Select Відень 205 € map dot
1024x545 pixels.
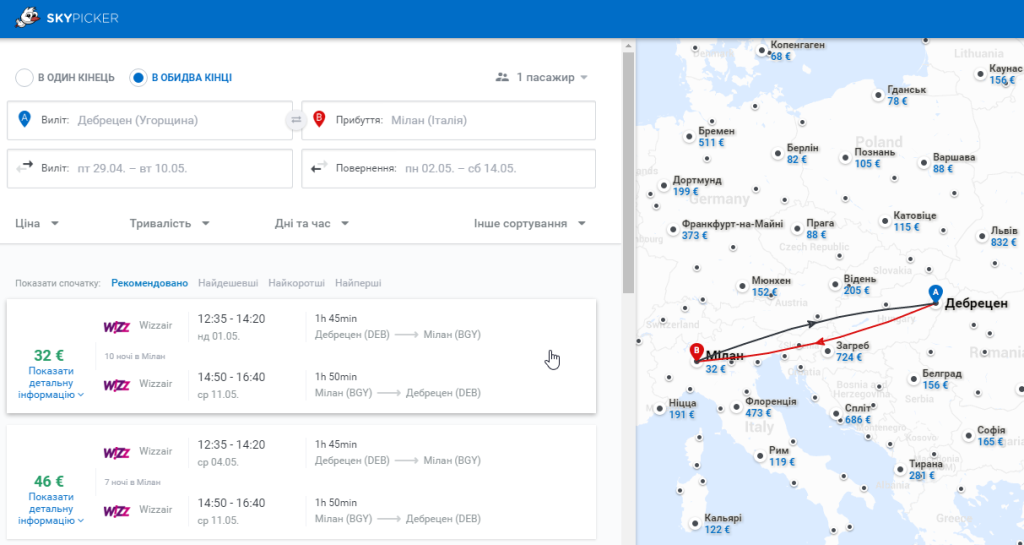click(835, 285)
